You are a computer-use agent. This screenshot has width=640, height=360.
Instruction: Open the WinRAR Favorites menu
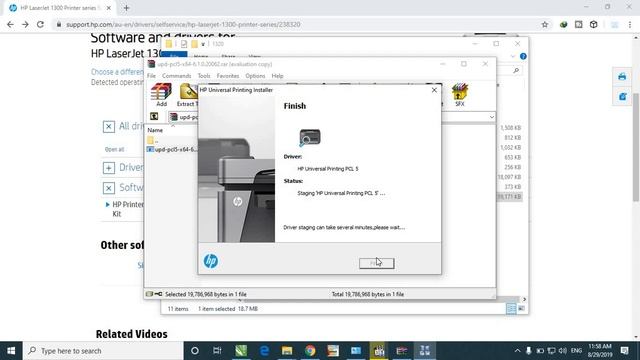pos(228,76)
